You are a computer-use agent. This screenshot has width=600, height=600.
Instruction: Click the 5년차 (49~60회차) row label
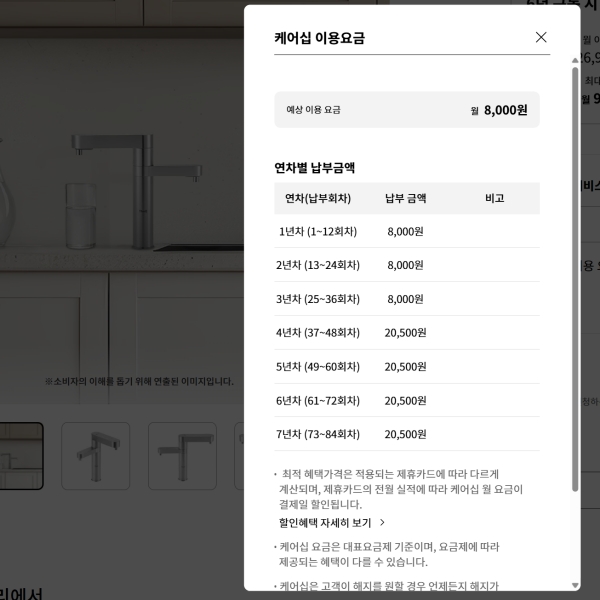coord(318,367)
